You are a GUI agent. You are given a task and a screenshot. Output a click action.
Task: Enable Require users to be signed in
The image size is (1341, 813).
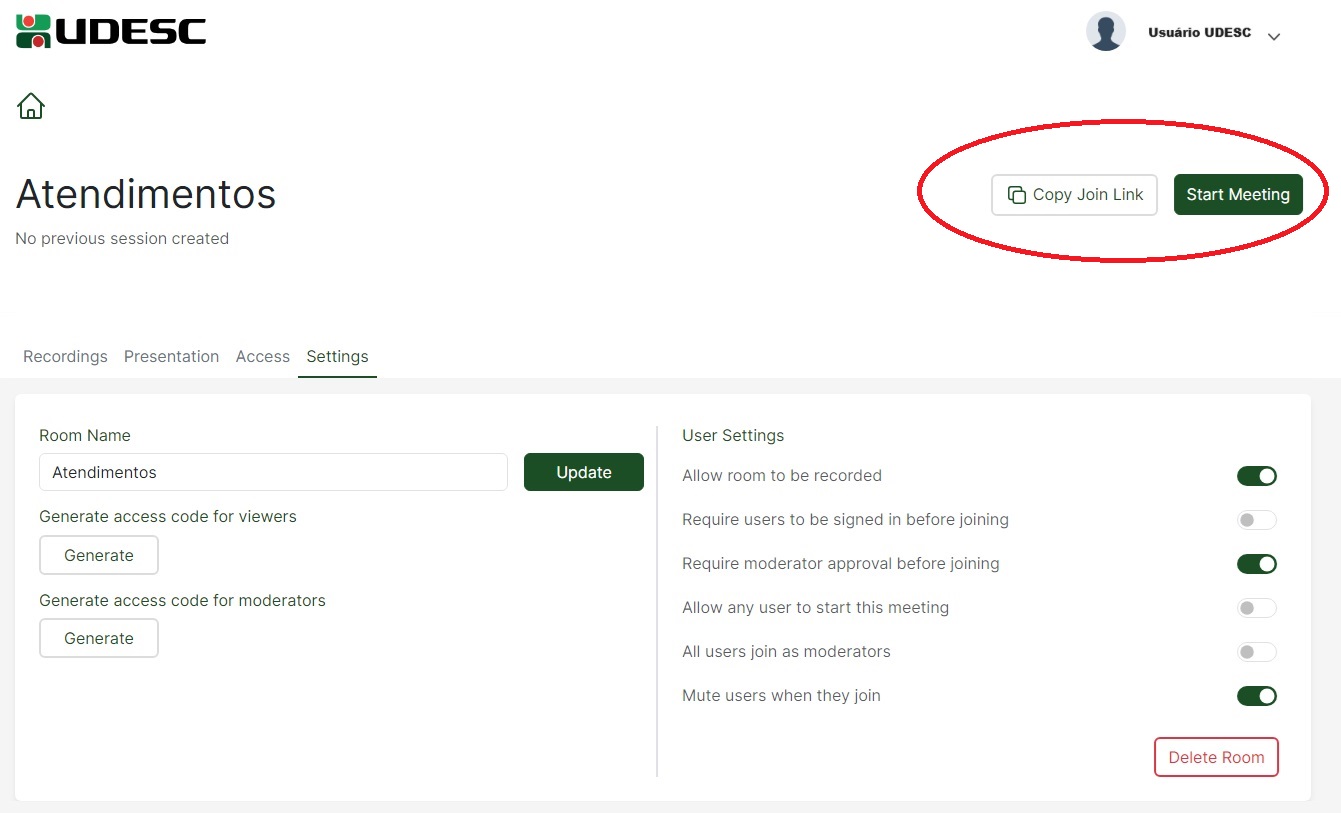1256,520
